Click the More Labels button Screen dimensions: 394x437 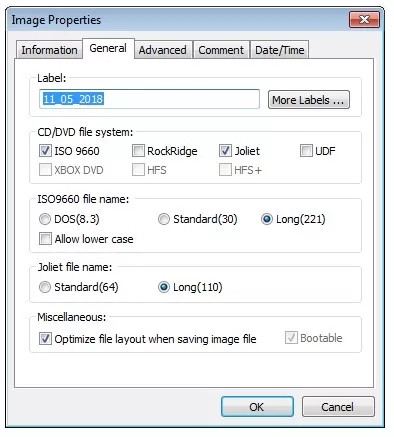click(309, 100)
